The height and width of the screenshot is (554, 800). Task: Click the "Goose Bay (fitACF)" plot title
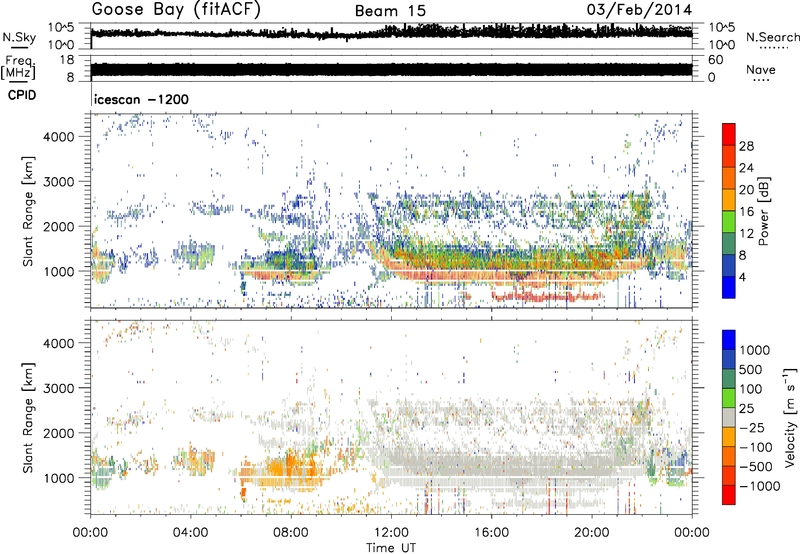point(177,9)
